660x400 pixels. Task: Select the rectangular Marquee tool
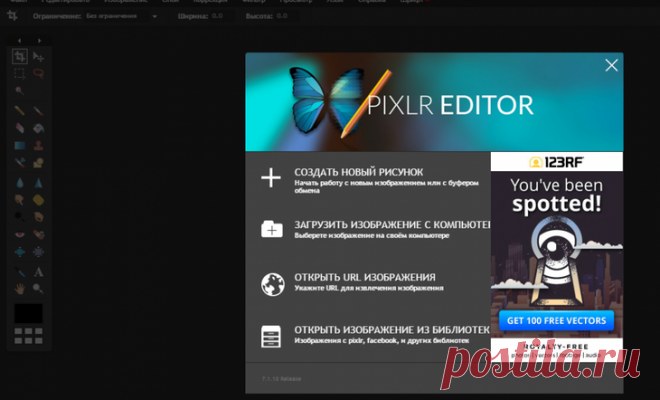tap(20, 74)
